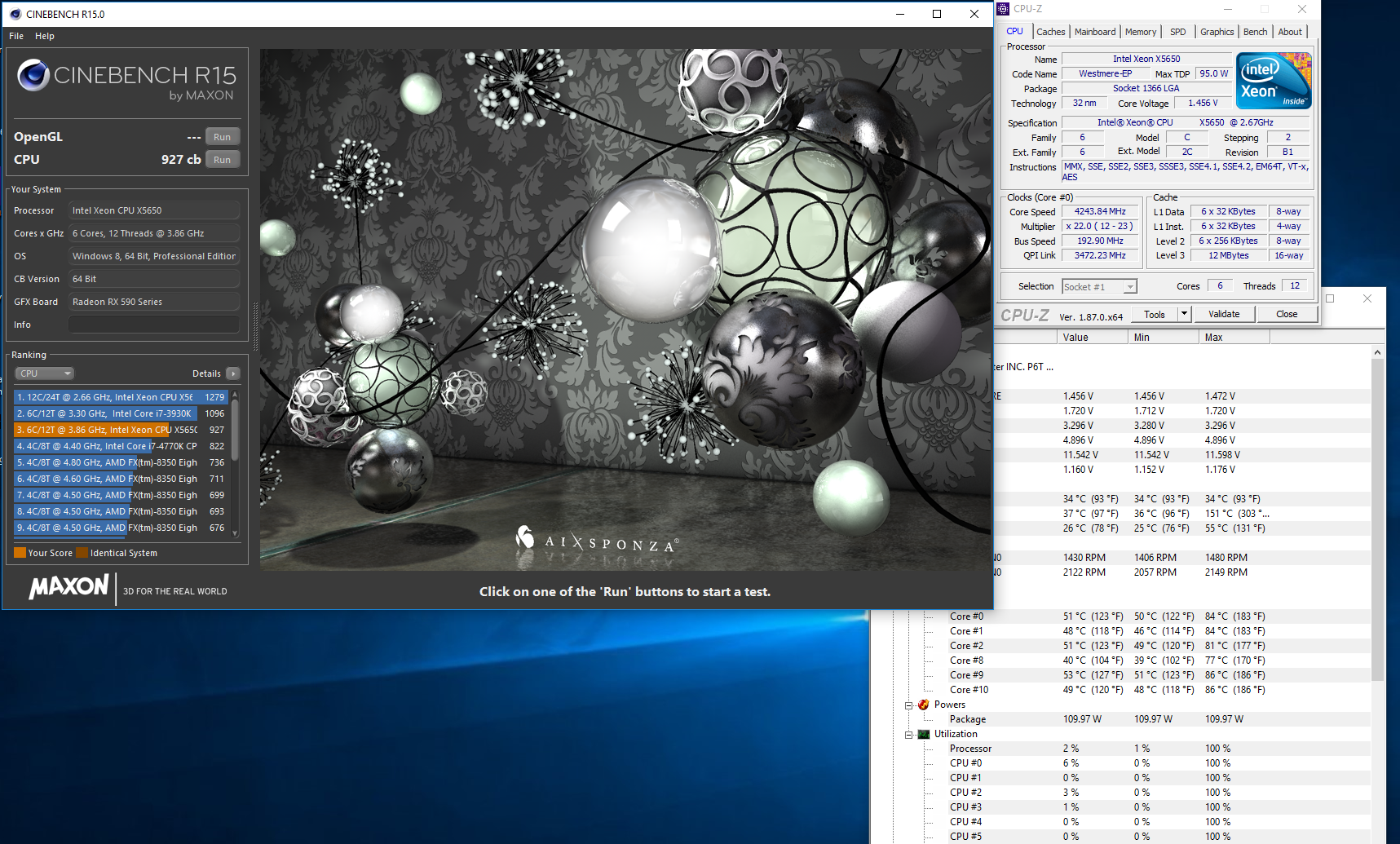This screenshot has width=1400, height=844.
Task: Click the orange Your Score legend swatch
Action: click(20, 553)
